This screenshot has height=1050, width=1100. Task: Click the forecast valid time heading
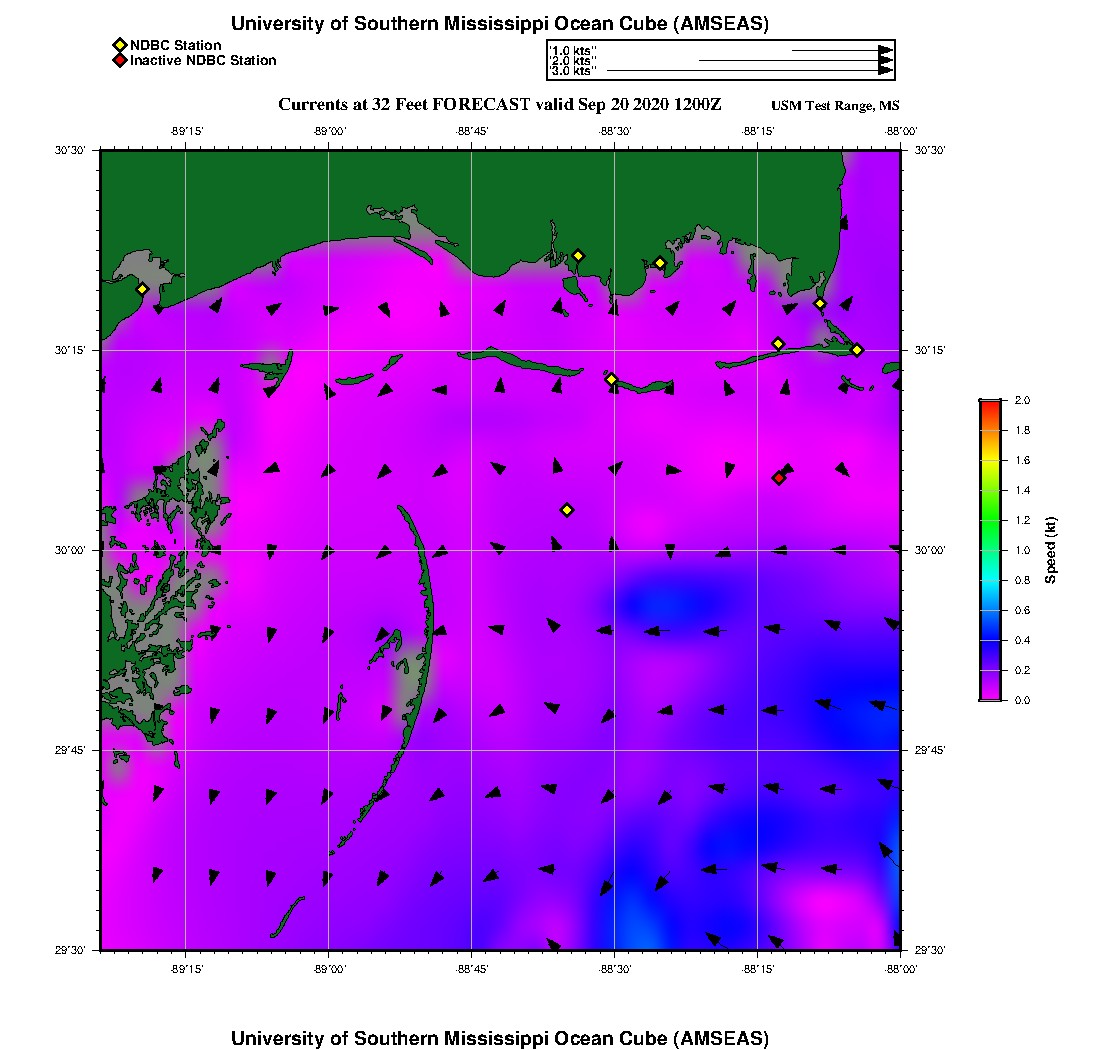point(500,105)
